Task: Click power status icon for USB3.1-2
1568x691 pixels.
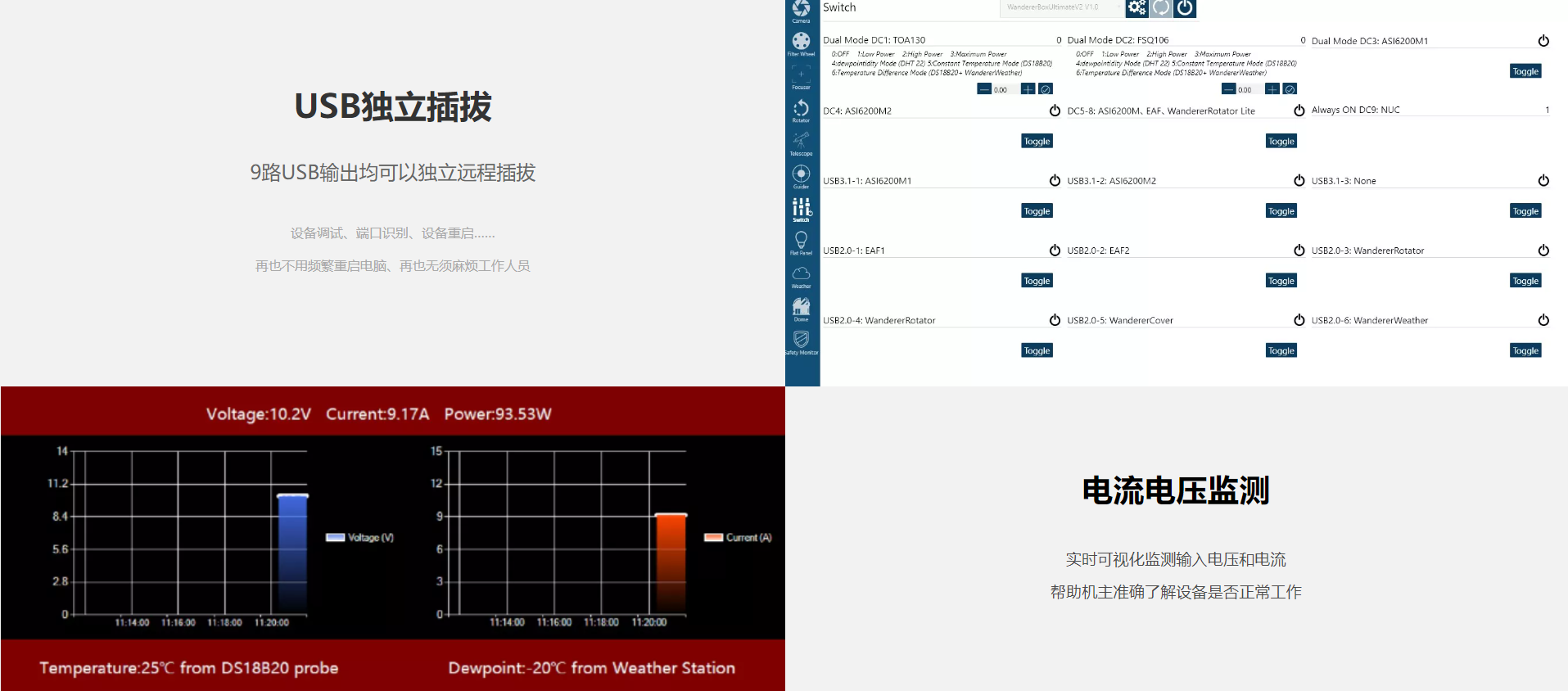Action: 1299,180
